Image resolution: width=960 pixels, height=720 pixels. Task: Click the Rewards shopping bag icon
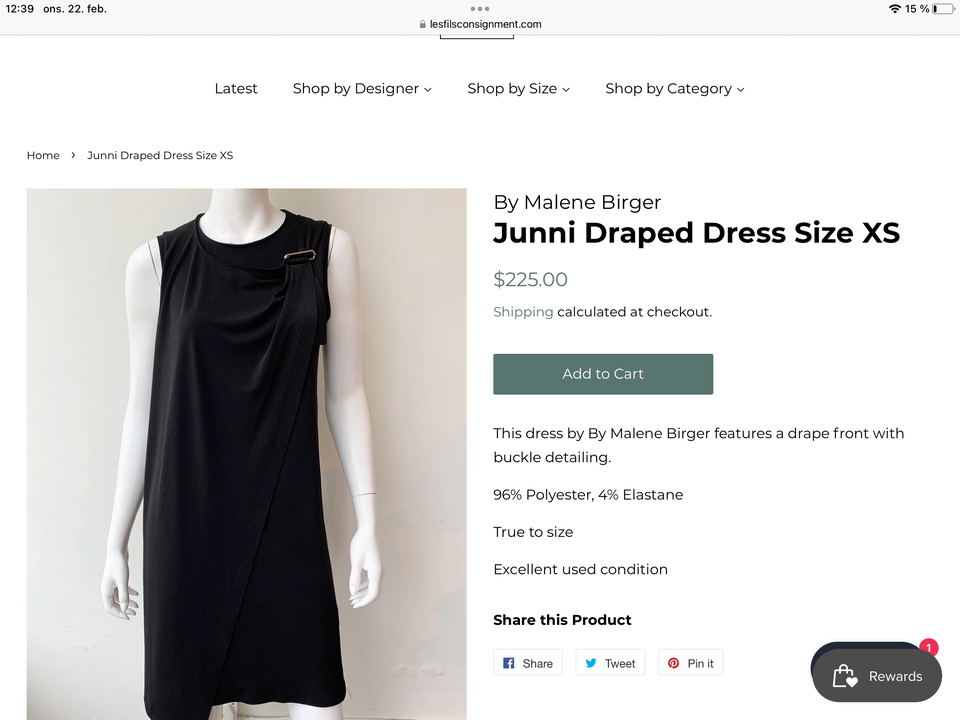(x=845, y=676)
